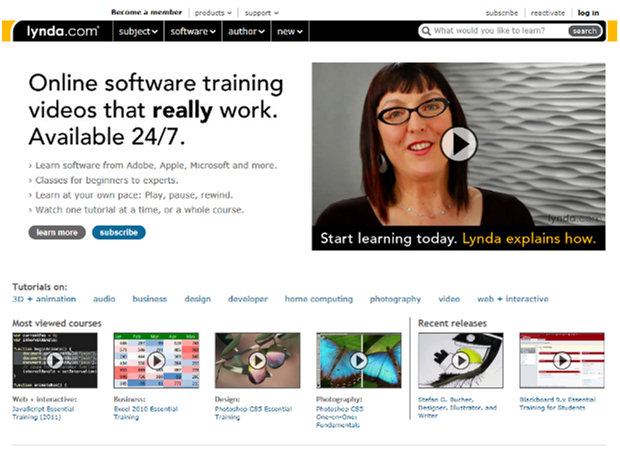Open the subject dropdown menu
Screen dimensions: 620x455
point(138,31)
